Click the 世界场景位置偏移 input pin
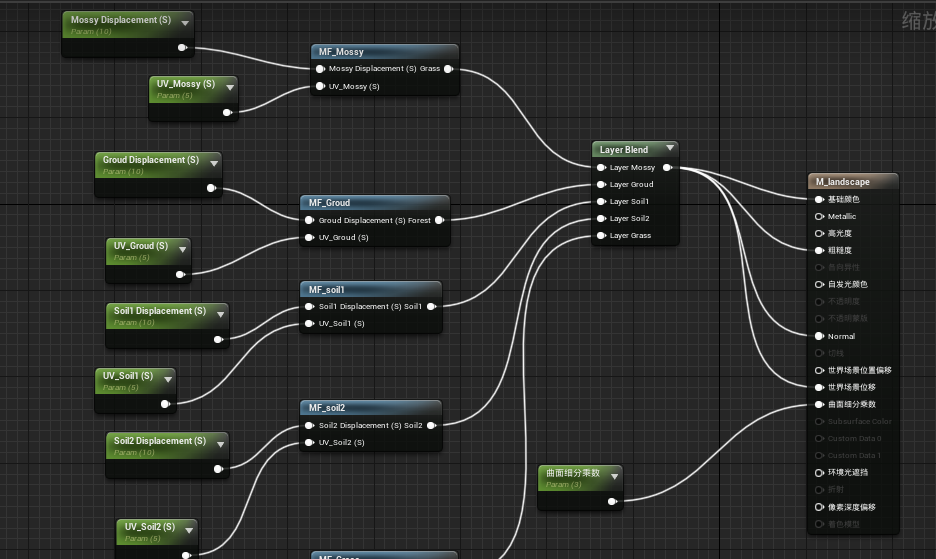Screen dimensions: 936x559 [820, 370]
